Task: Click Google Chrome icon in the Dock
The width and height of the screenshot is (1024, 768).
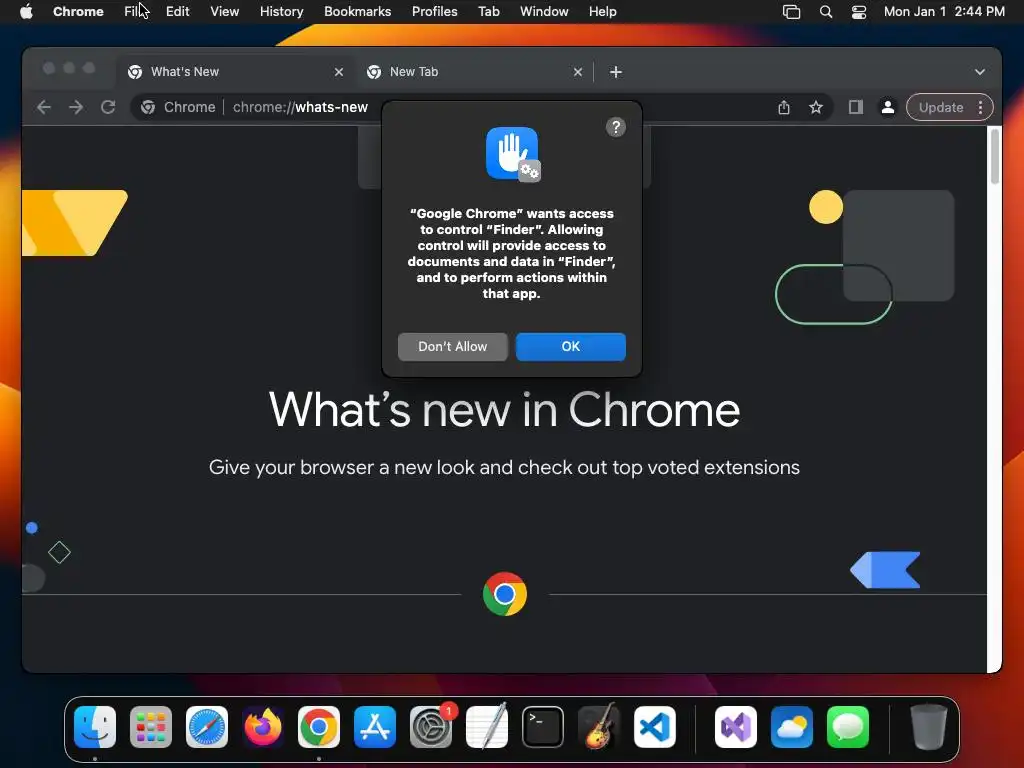Action: point(319,727)
